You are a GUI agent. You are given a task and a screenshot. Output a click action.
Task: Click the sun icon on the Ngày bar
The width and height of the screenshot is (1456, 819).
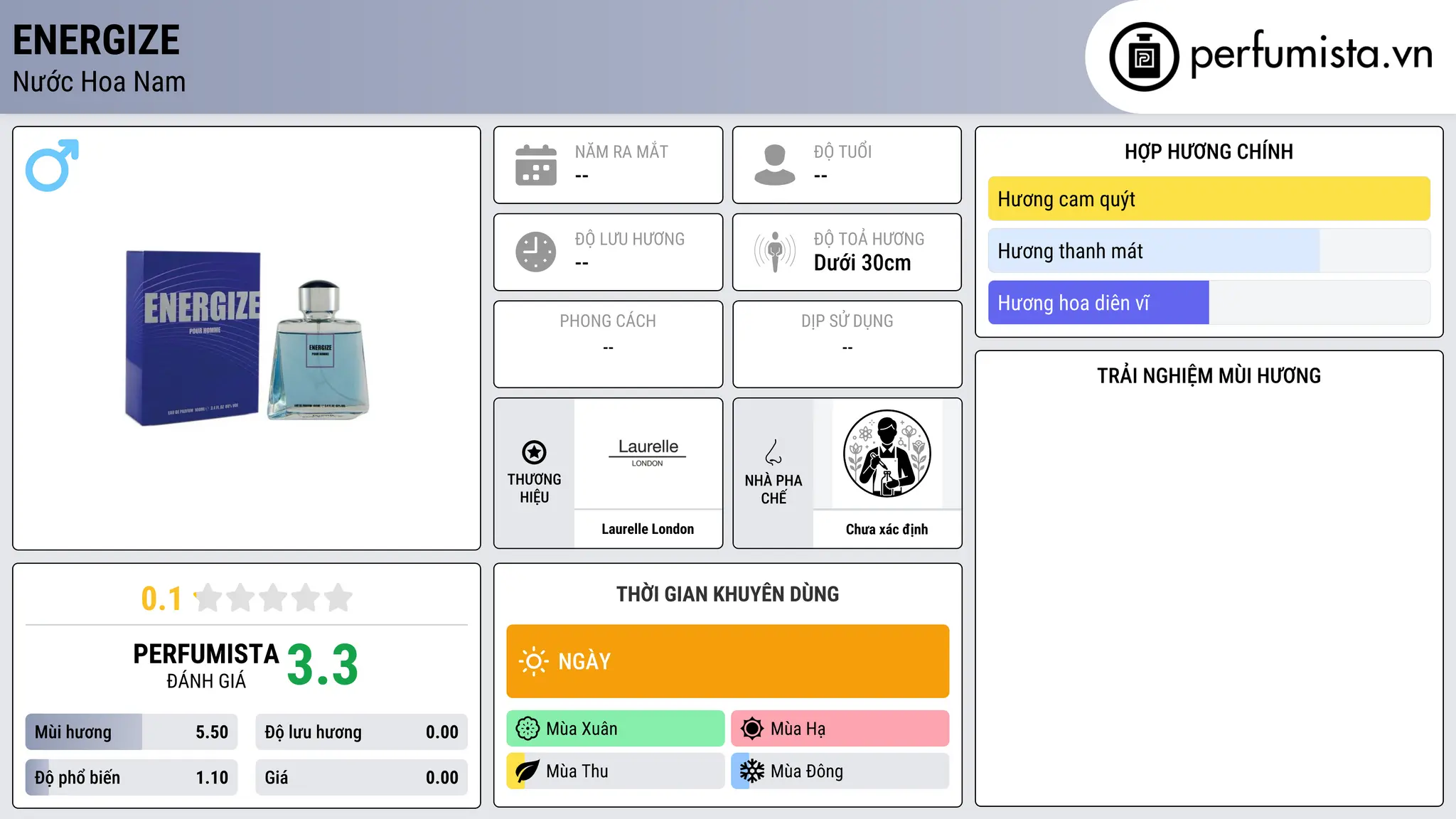click(533, 661)
